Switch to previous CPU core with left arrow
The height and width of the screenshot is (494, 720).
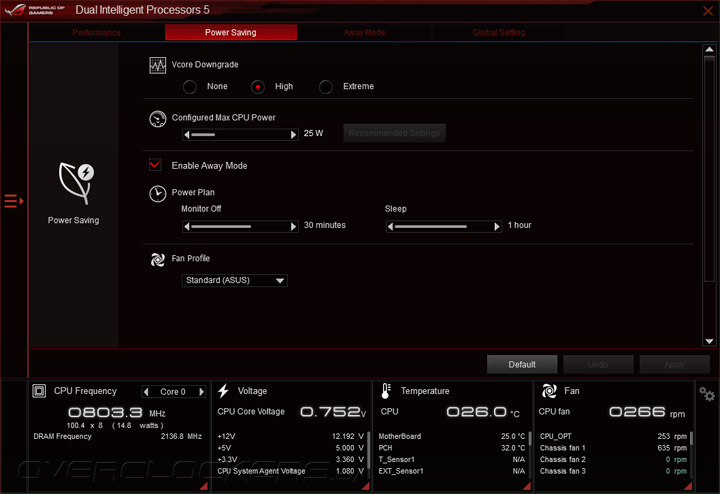pos(146,392)
